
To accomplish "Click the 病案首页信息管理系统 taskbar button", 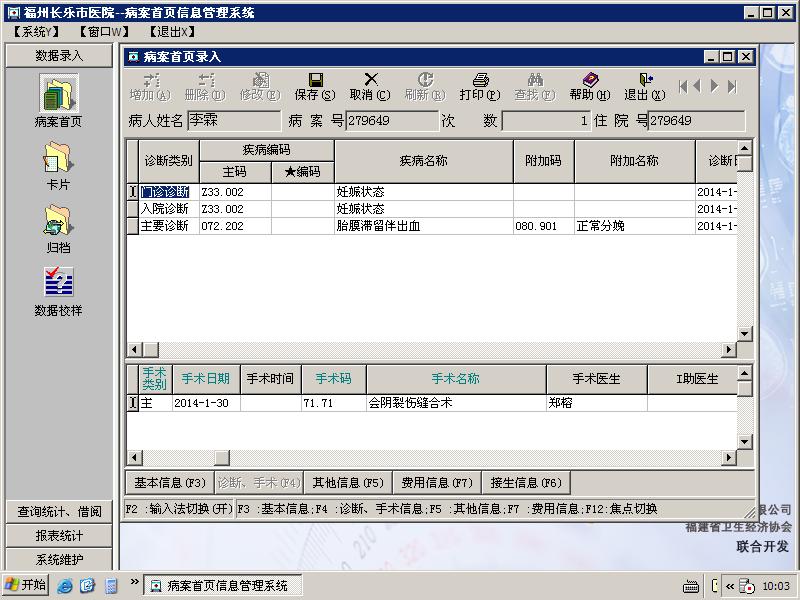I will [222, 585].
